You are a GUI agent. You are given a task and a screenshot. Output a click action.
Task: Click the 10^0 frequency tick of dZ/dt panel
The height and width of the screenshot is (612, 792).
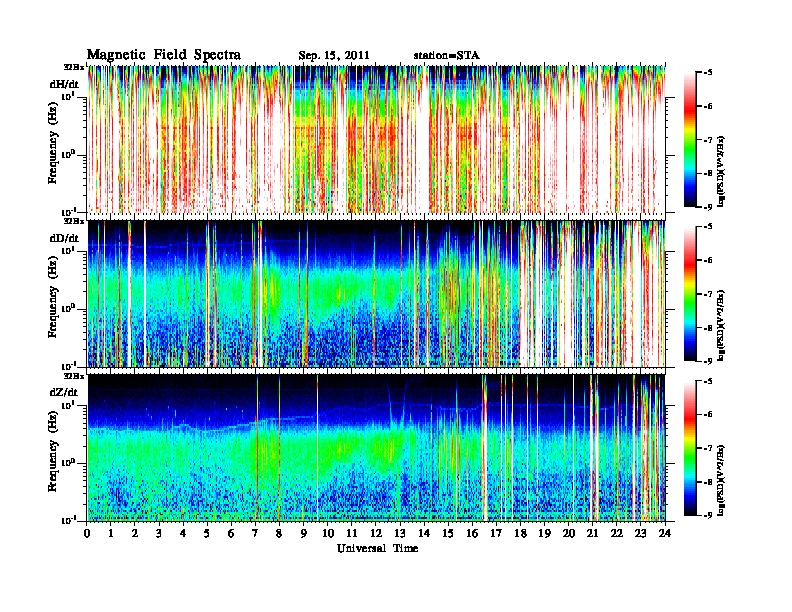[x=68, y=462]
